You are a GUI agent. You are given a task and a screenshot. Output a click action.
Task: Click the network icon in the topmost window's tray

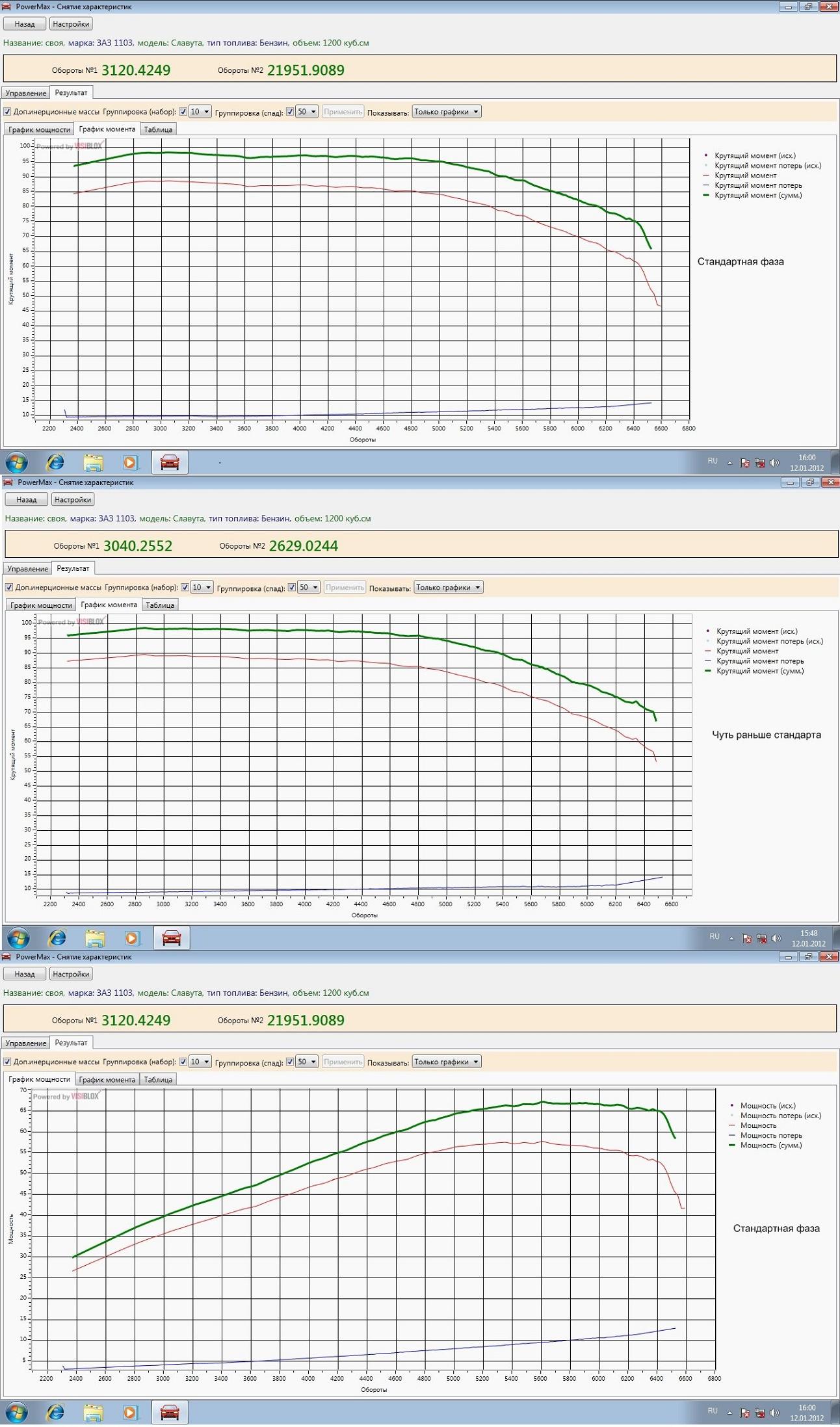pos(759,463)
